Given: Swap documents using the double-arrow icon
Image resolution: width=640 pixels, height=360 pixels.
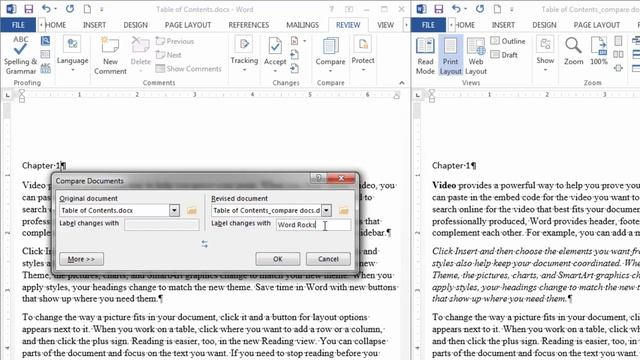Looking at the screenshot, I should click(x=204, y=244).
